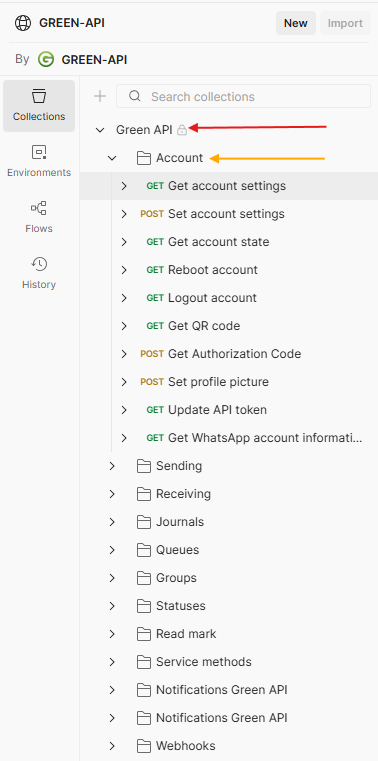
Task: Select the Webhooks folder name
Action: click(x=186, y=746)
